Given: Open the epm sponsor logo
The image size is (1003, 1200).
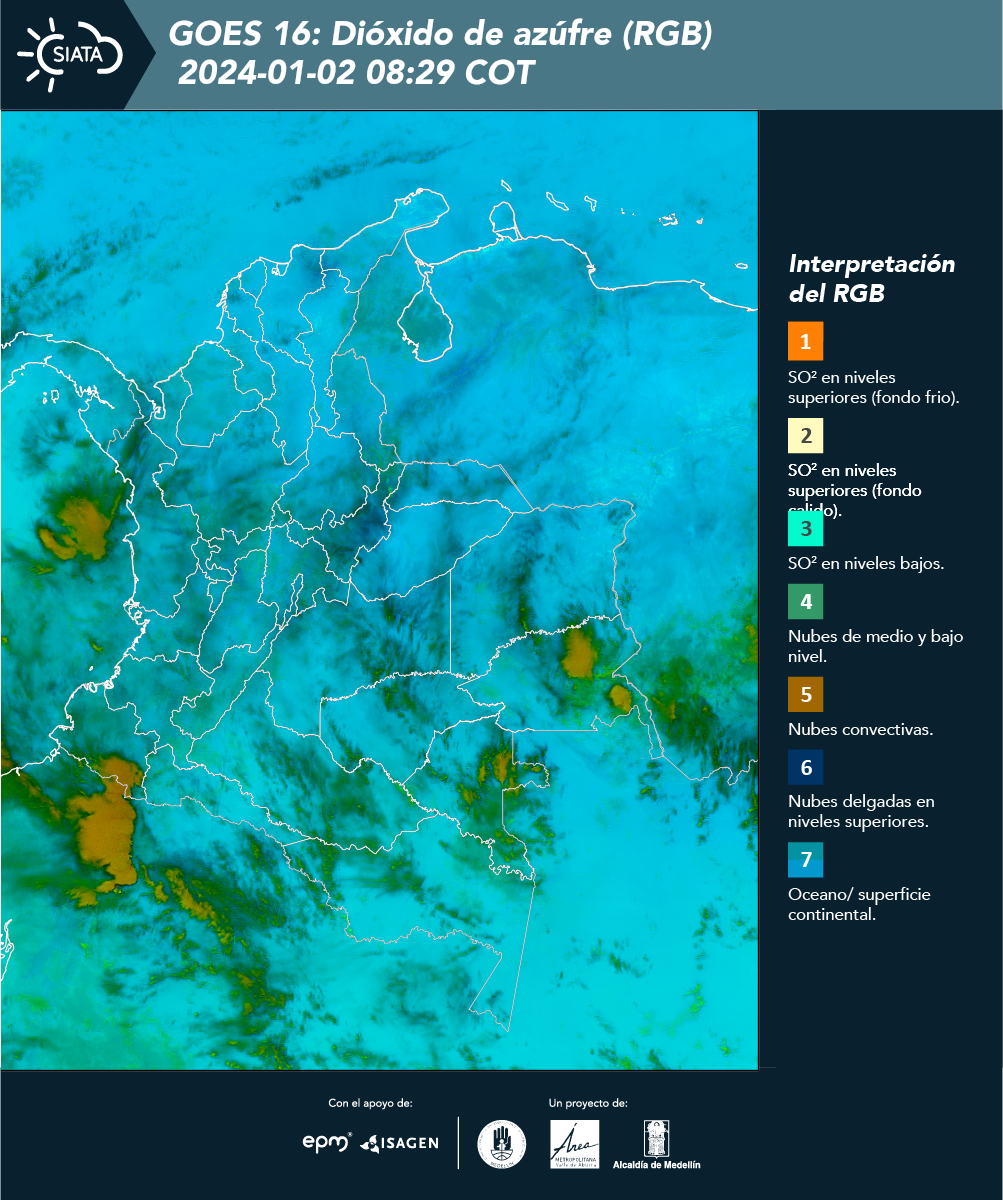Looking at the screenshot, I should [327, 1142].
